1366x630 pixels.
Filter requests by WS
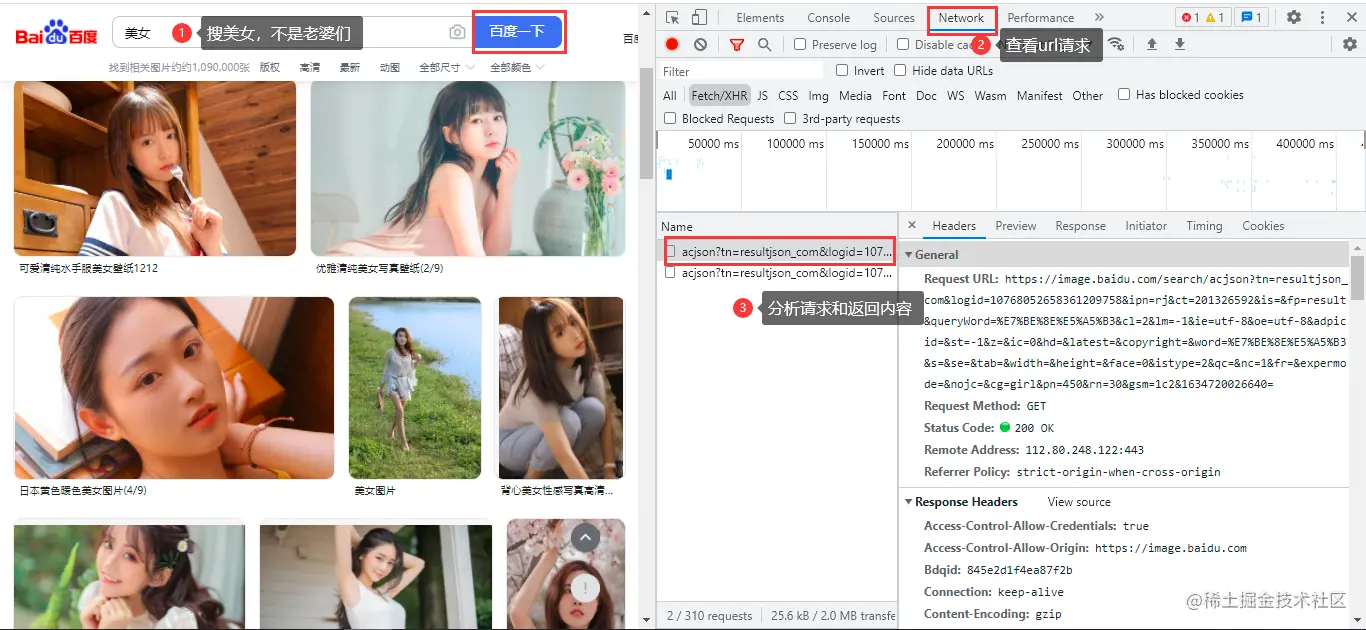(x=956, y=95)
